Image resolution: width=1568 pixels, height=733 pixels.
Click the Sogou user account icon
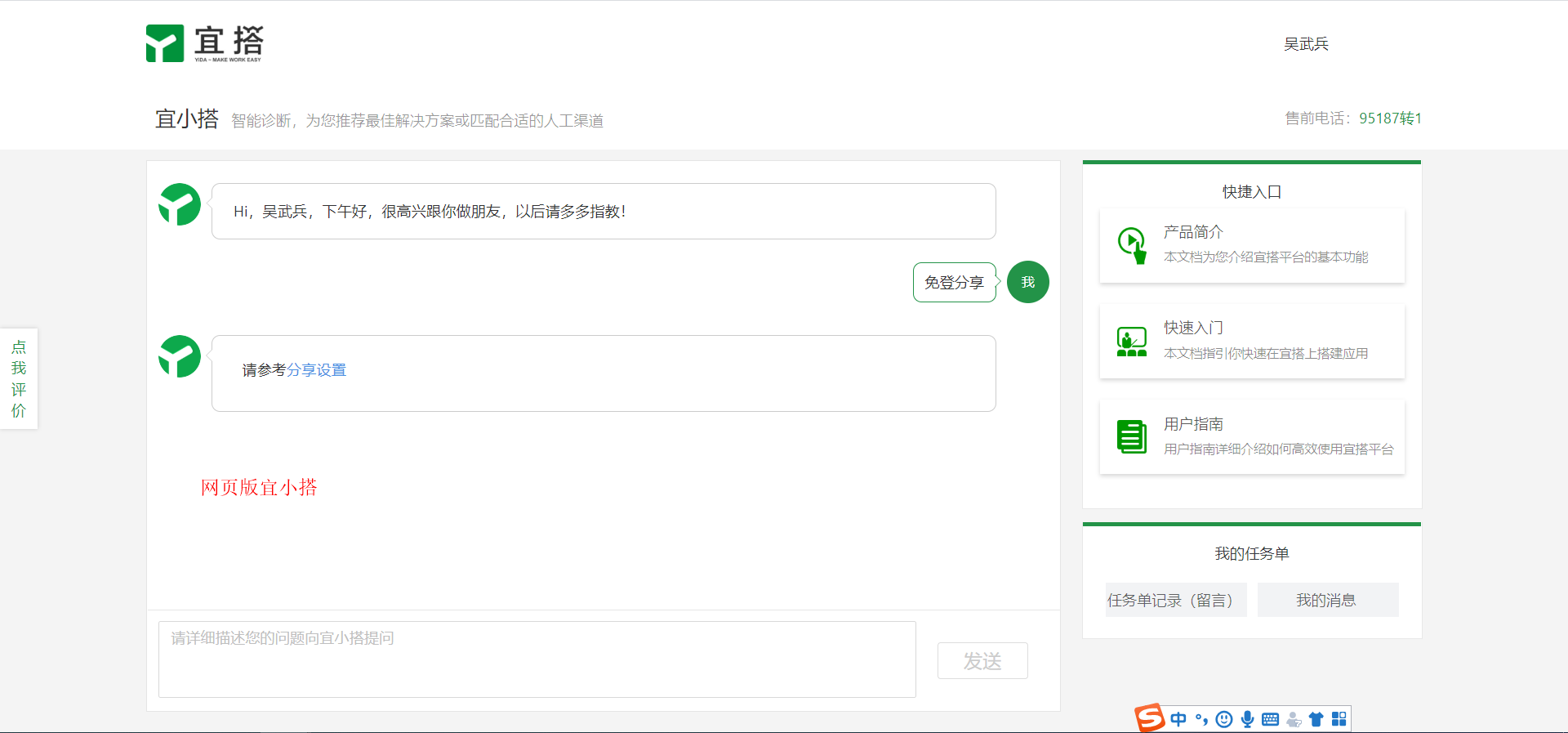(x=1294, y=719)
